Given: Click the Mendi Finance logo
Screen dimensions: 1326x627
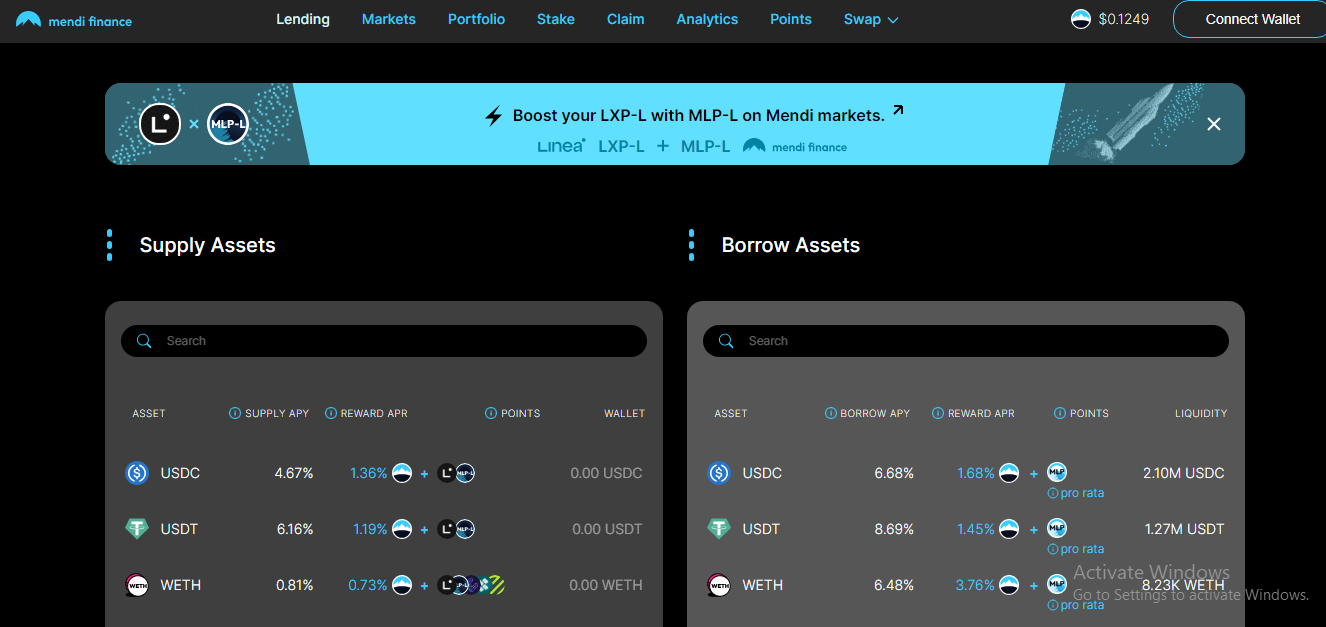Looking at the screenshot, I should click(74, 20).
